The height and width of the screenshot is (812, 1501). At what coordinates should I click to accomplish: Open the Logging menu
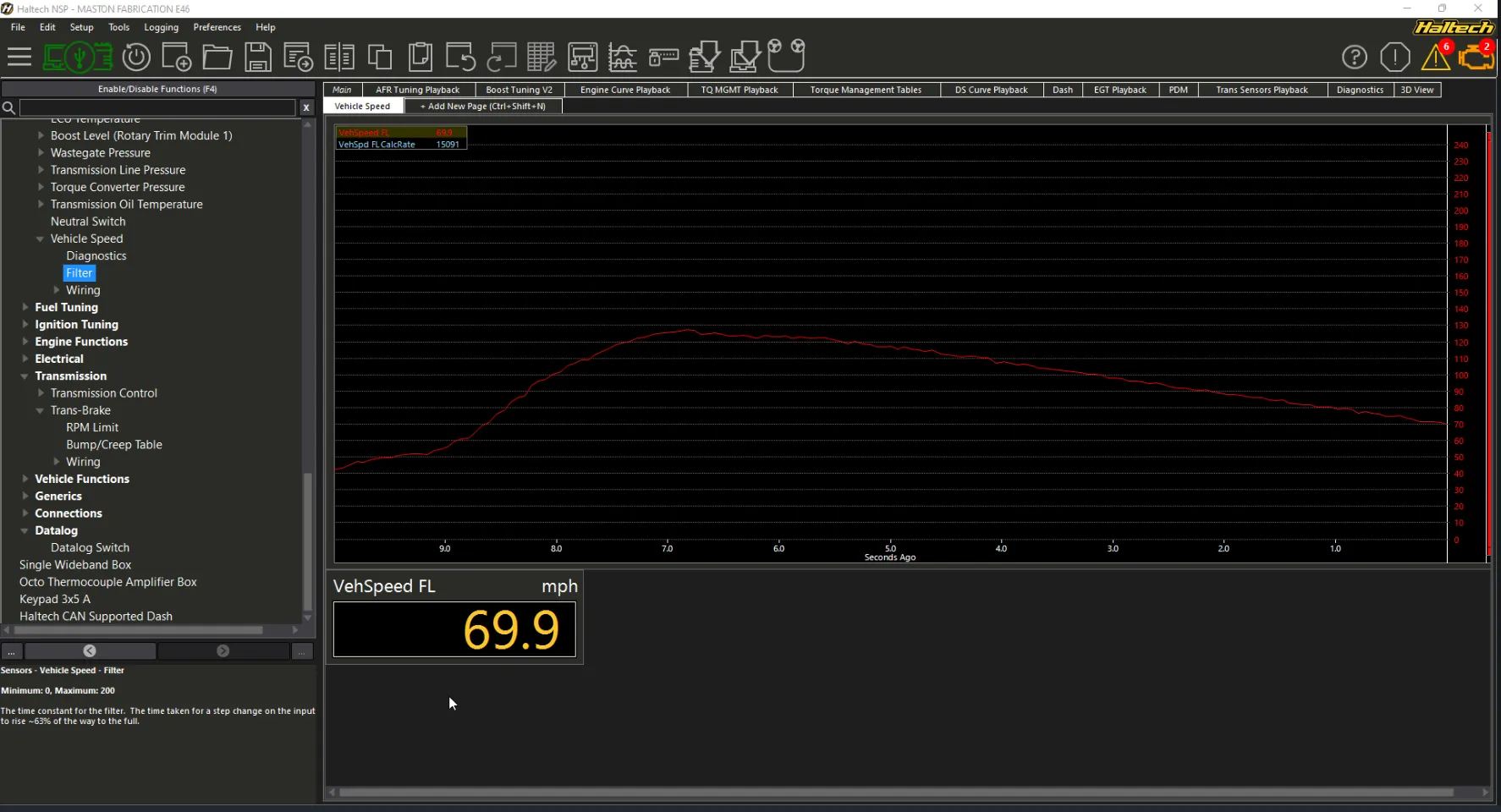coord(161,27)
